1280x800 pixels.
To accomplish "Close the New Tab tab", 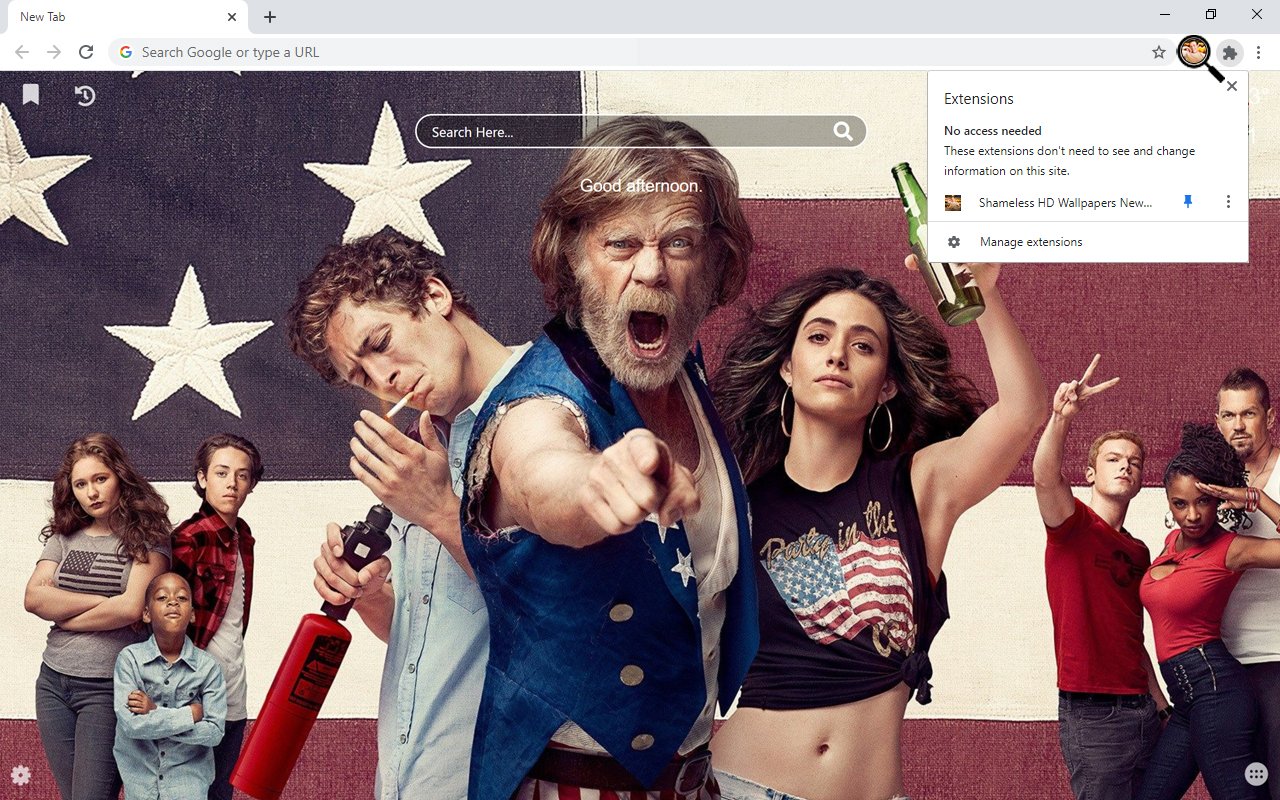I will [x=232, y=17].
